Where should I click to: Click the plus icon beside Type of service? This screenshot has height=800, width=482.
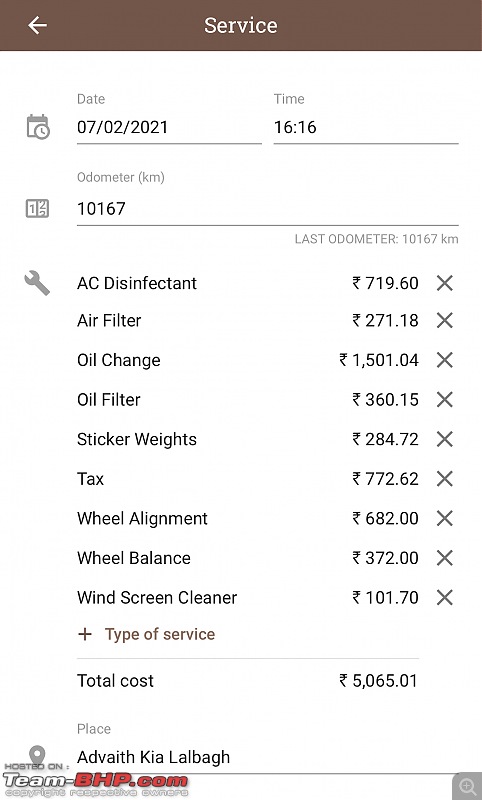(x=85, y=634)
